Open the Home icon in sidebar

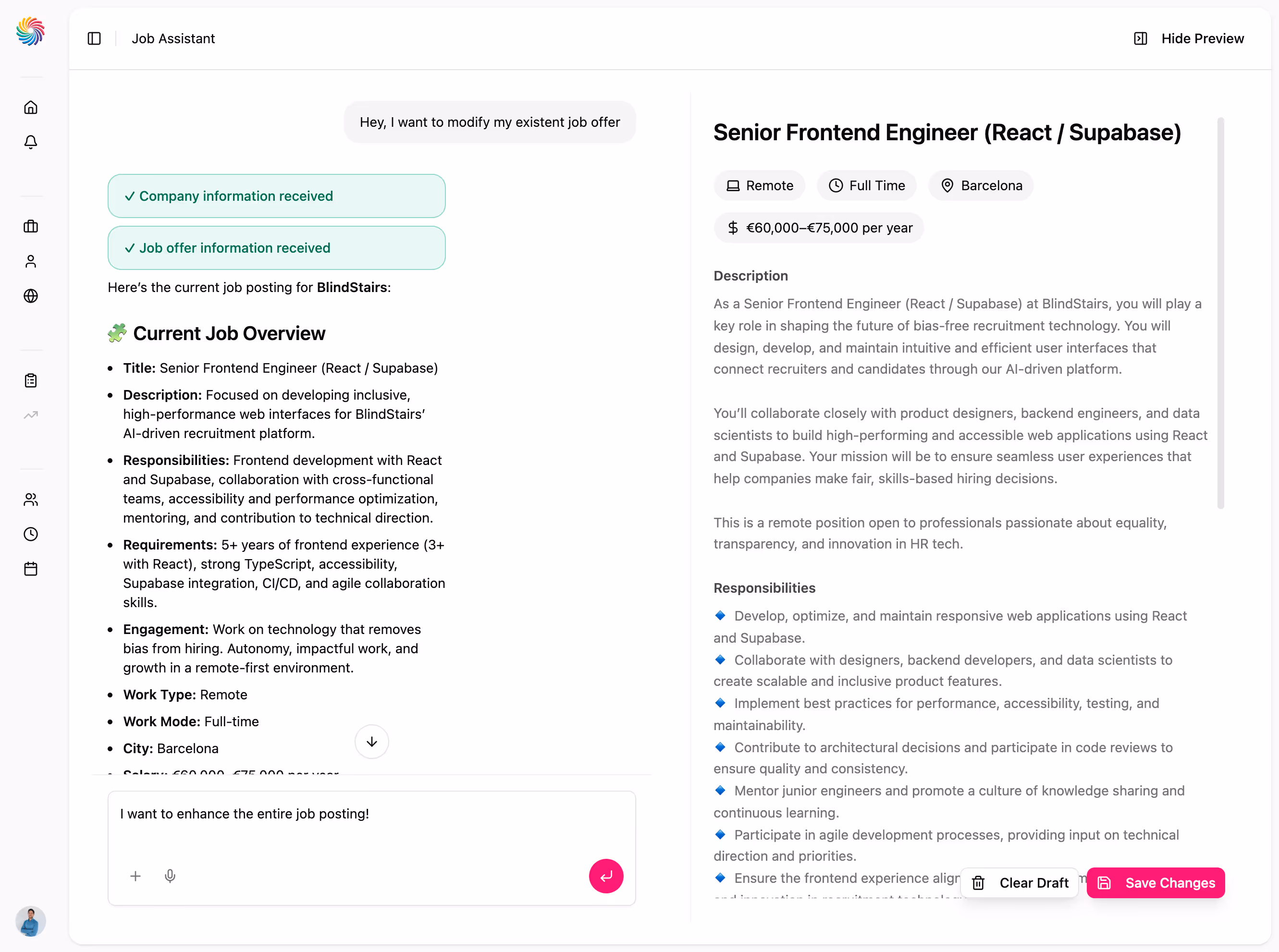(31, 107)
